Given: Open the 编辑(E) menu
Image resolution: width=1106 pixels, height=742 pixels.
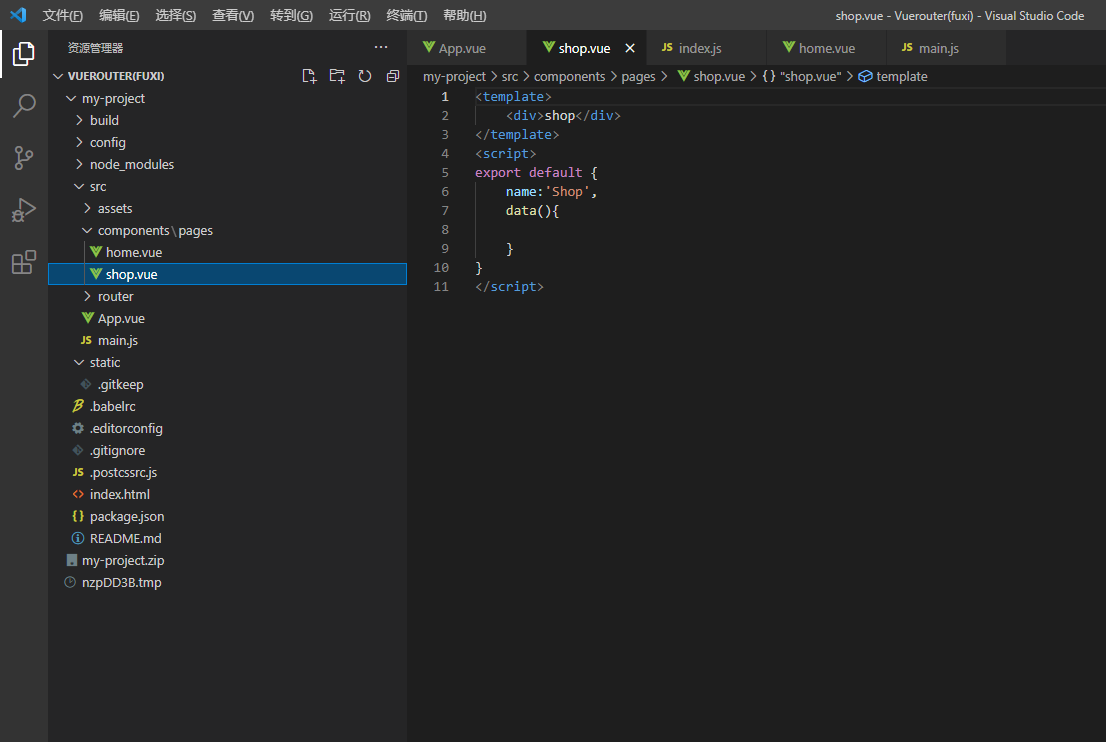Looking at the screenshot, I should pyautogui.click(x=119, y=16).
